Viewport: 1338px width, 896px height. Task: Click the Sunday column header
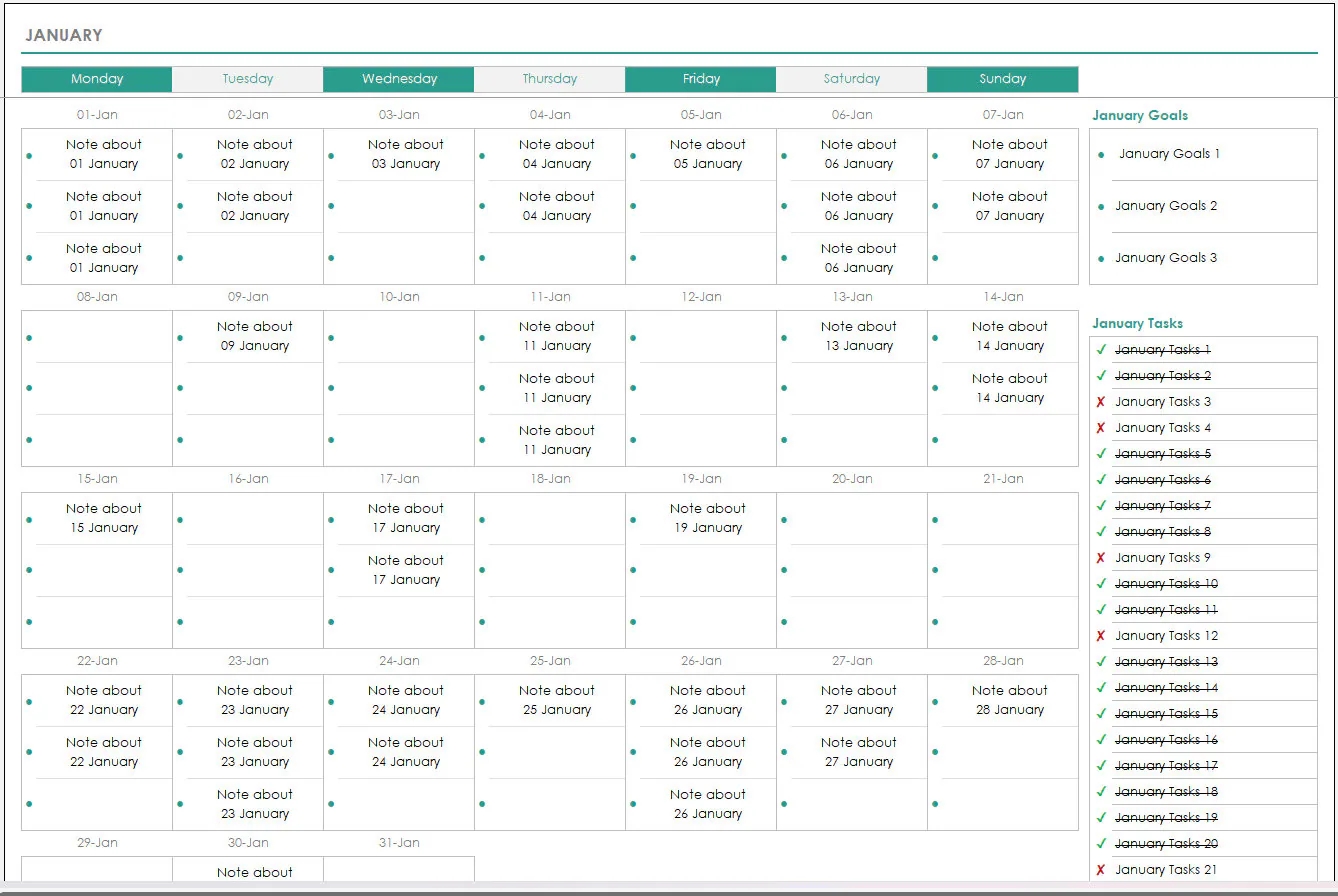tap(1002, 79)
